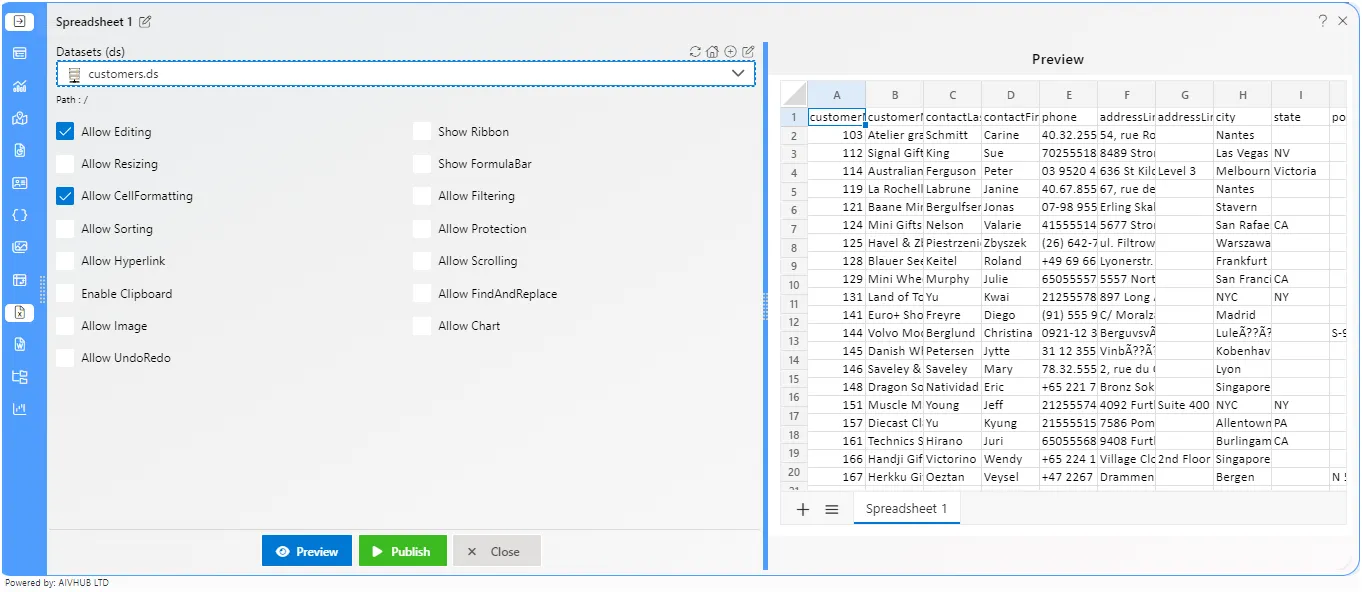Enable Allow Image checkbox
1362x592 pixels.
65,326
